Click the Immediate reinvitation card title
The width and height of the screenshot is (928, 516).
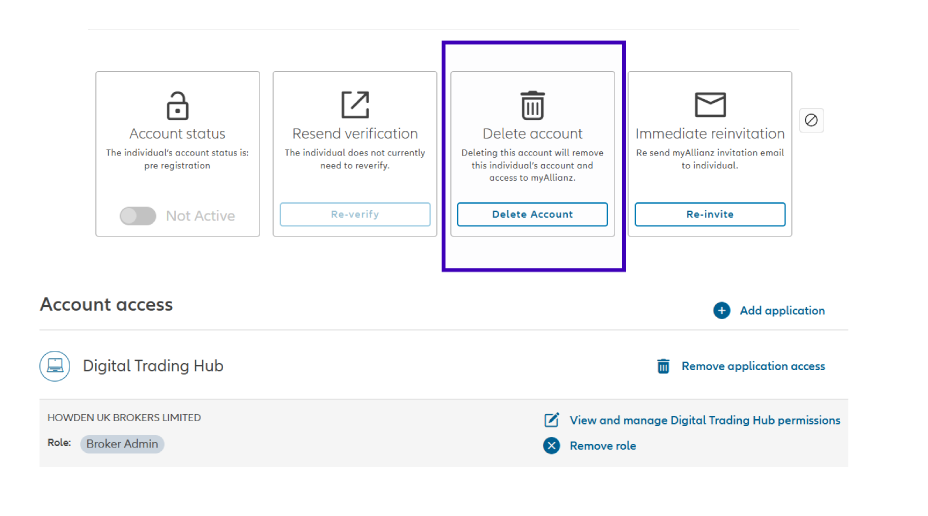[x=710, y=134]
